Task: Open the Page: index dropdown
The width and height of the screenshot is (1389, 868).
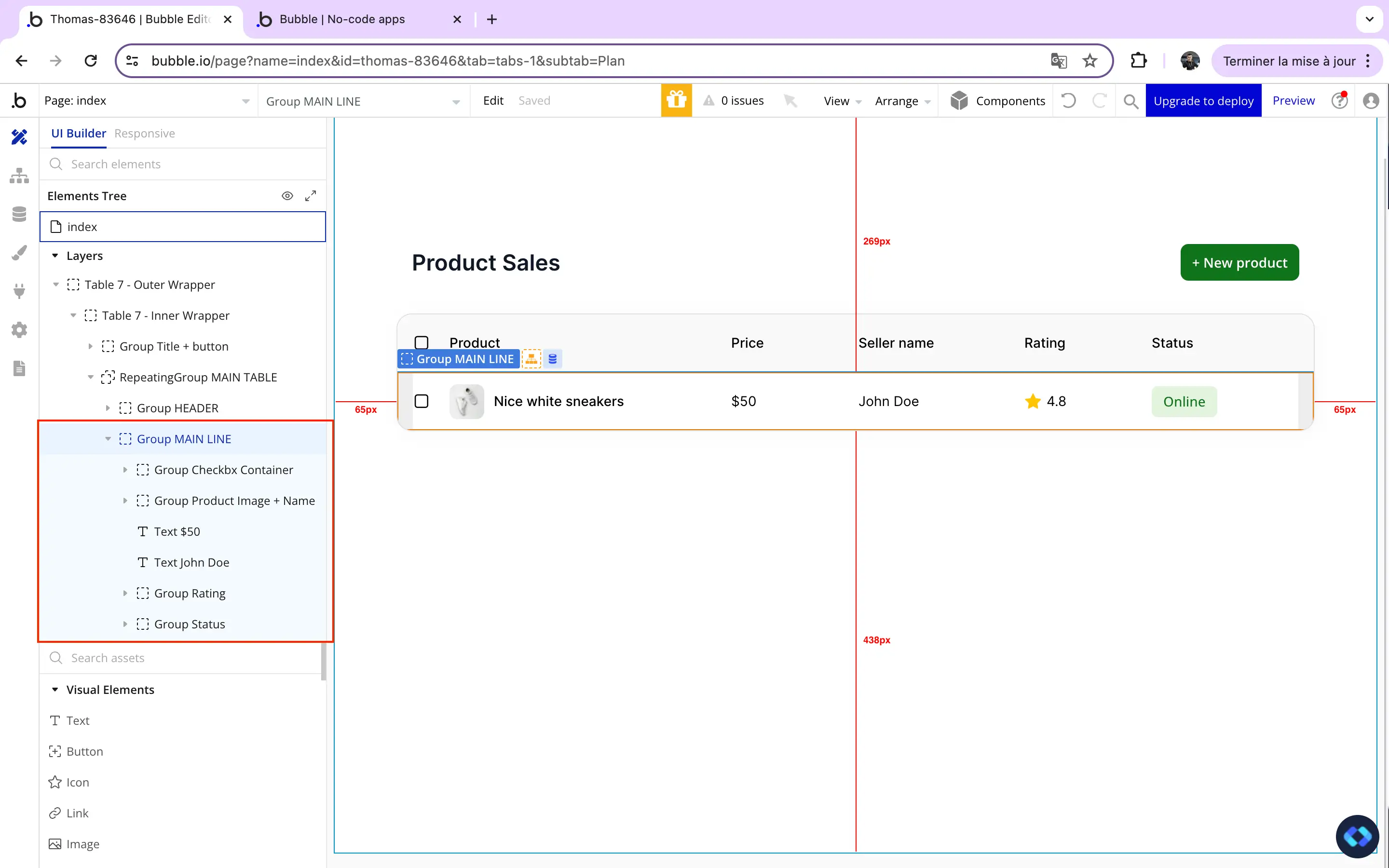Action: click(147, 100)
